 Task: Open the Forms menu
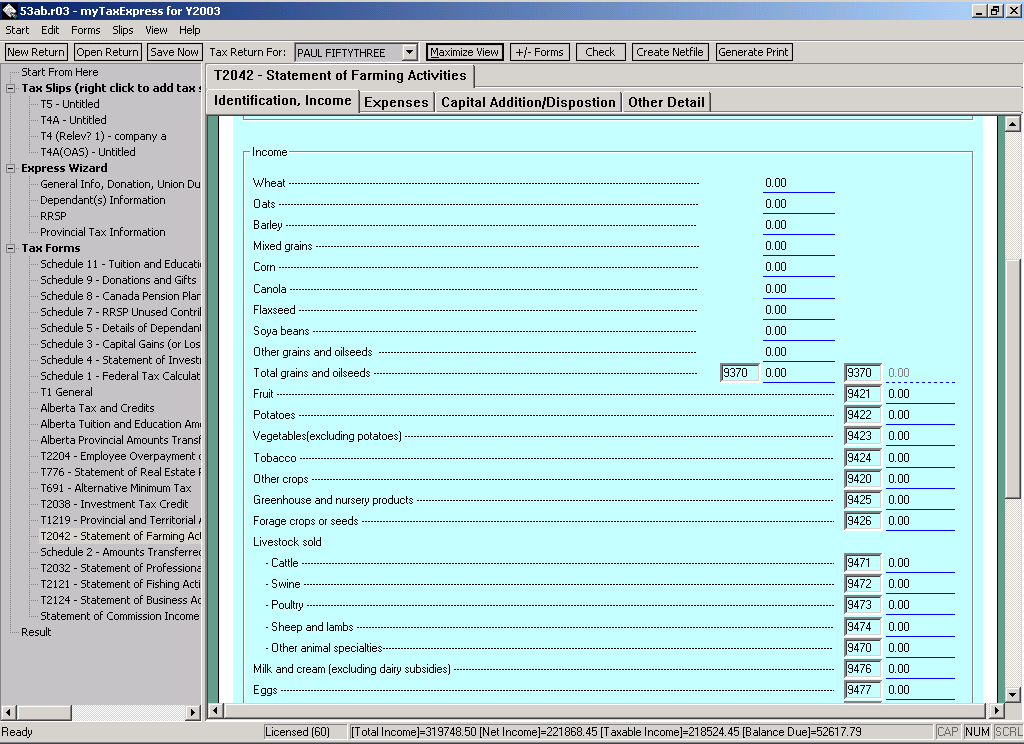click(x=86, y=30)
